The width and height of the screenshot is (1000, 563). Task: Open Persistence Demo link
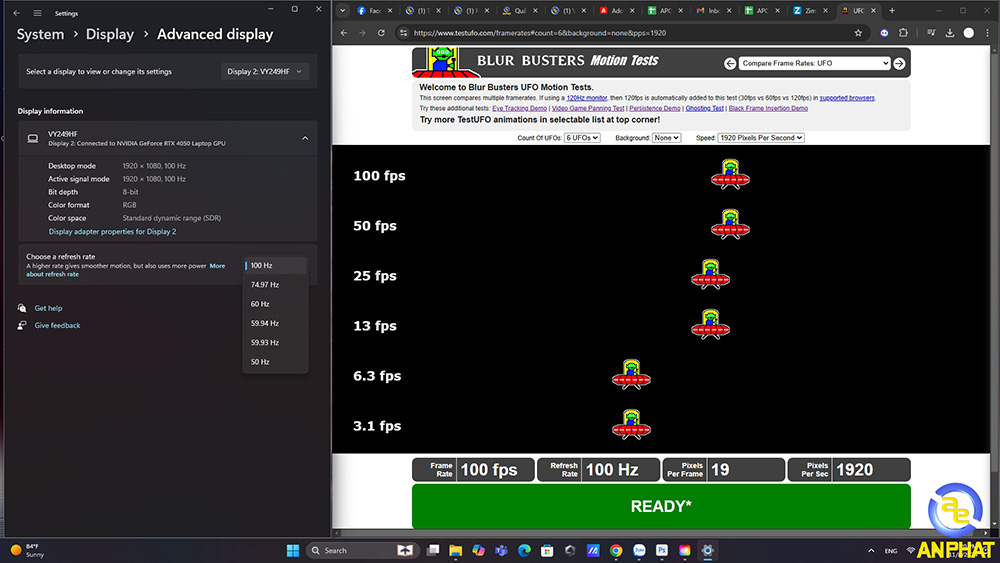655,108
